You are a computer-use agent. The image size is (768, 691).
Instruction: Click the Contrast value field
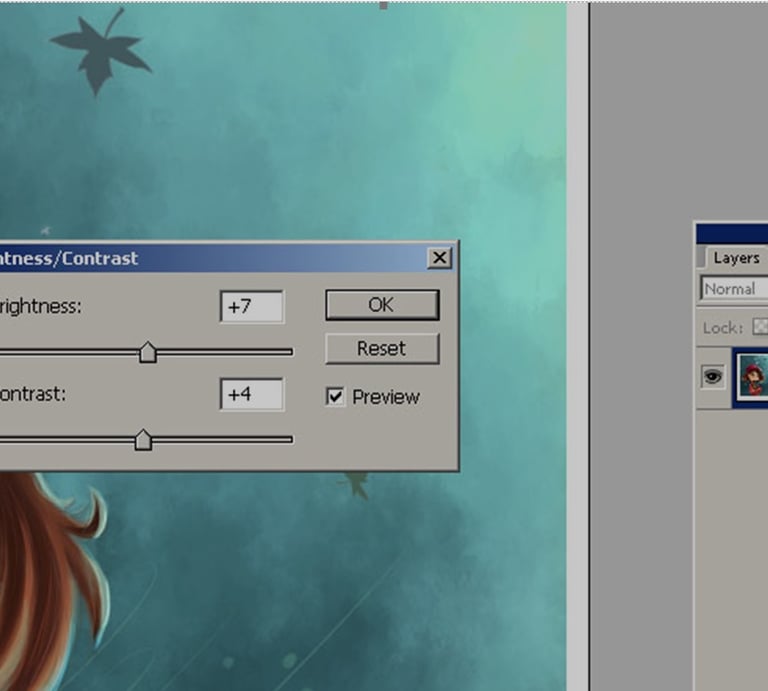tap(252, 394)
